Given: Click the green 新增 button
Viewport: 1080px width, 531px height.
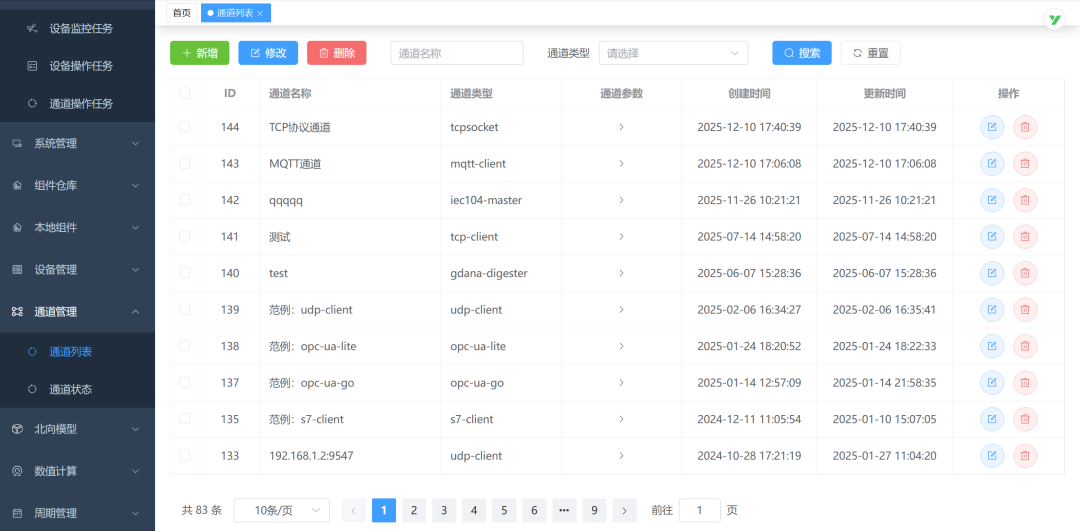Looking at the screenshot, I should pos(200,53).
